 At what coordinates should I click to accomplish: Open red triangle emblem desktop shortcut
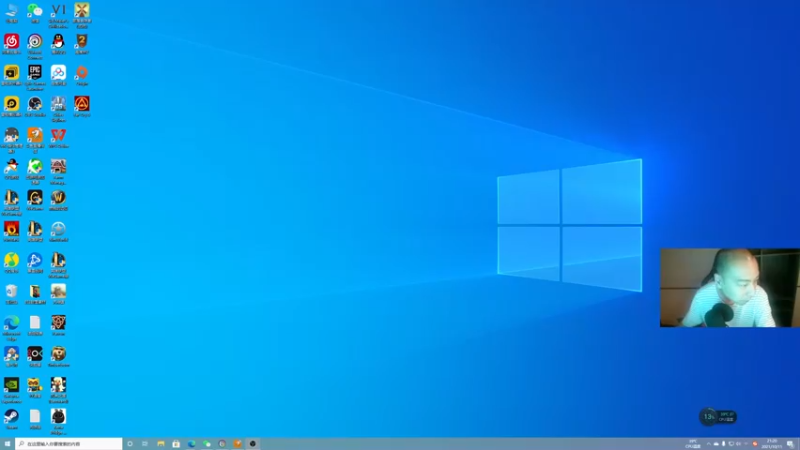tap(82, 106)
